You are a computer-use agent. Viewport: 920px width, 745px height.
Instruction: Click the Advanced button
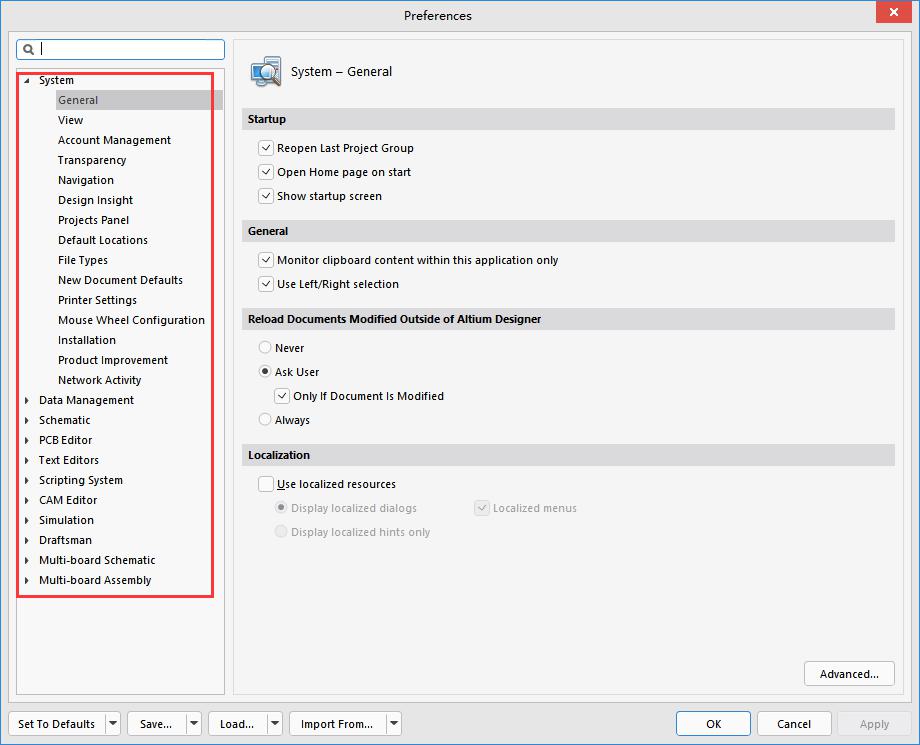848,674
